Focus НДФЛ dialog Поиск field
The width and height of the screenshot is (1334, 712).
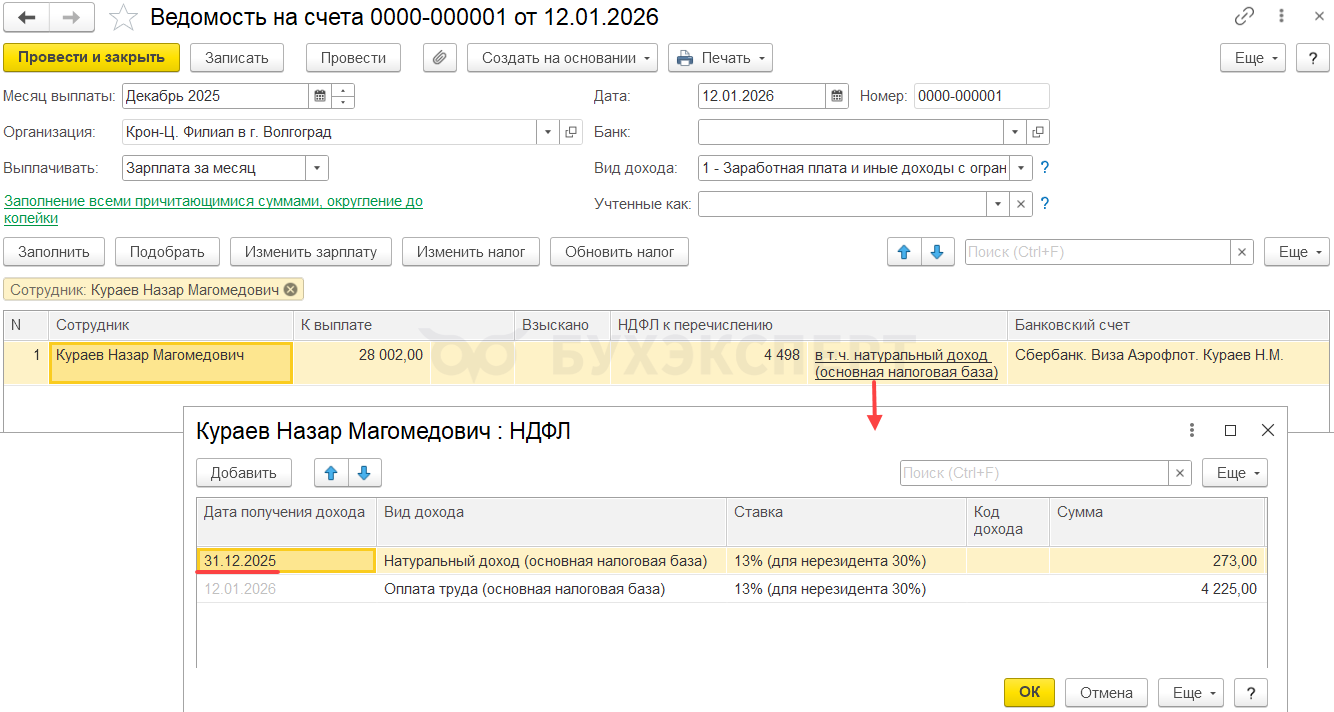pyautogui.click(x=1034, y=473)
